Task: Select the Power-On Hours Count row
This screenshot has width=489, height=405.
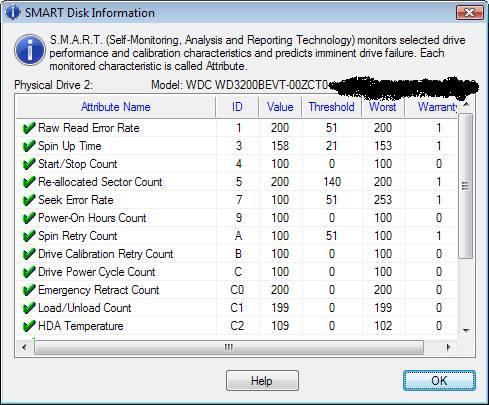Action: (237, 218)
